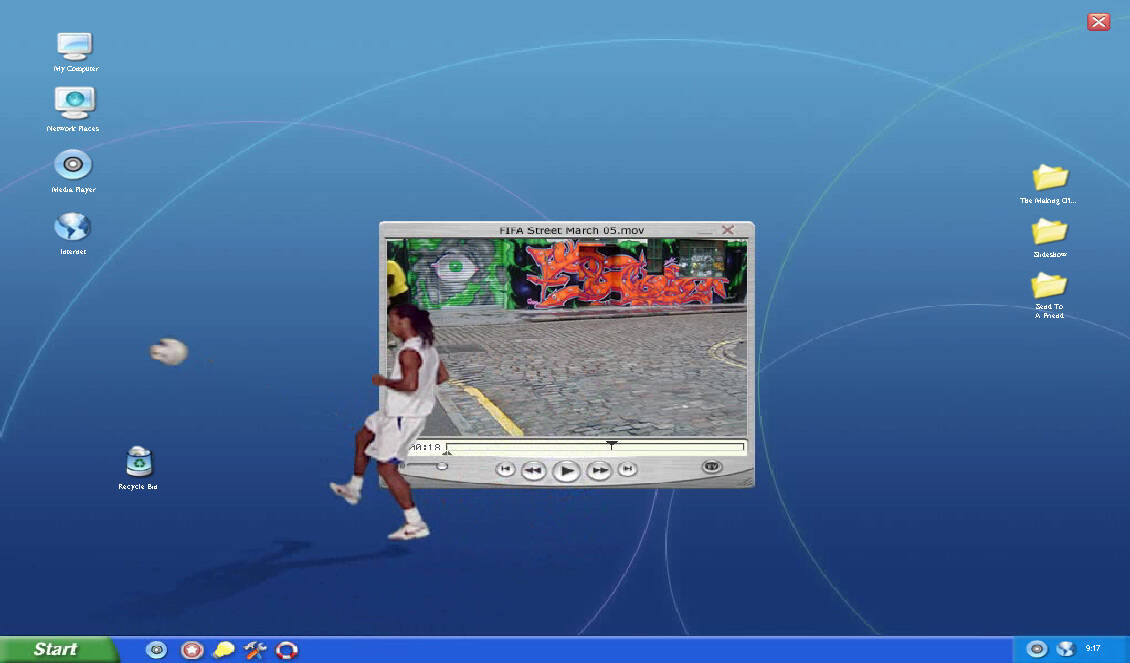
Task: Open the Slideshow folder
Action: click(1050, 232)
